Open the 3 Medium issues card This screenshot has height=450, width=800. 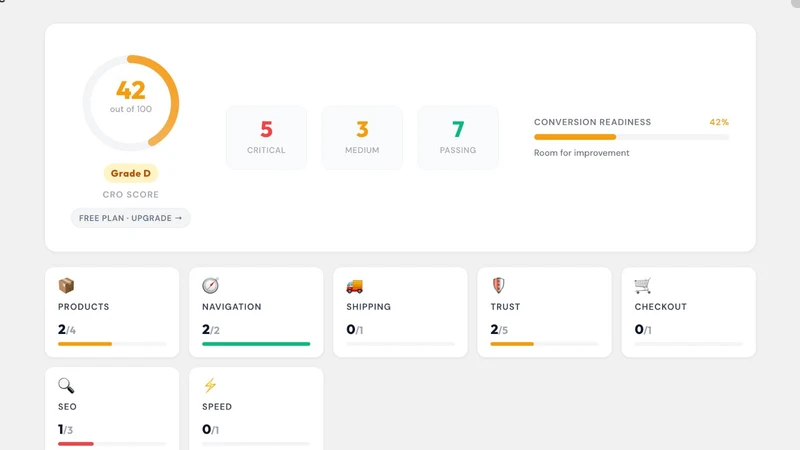[362, 137]
